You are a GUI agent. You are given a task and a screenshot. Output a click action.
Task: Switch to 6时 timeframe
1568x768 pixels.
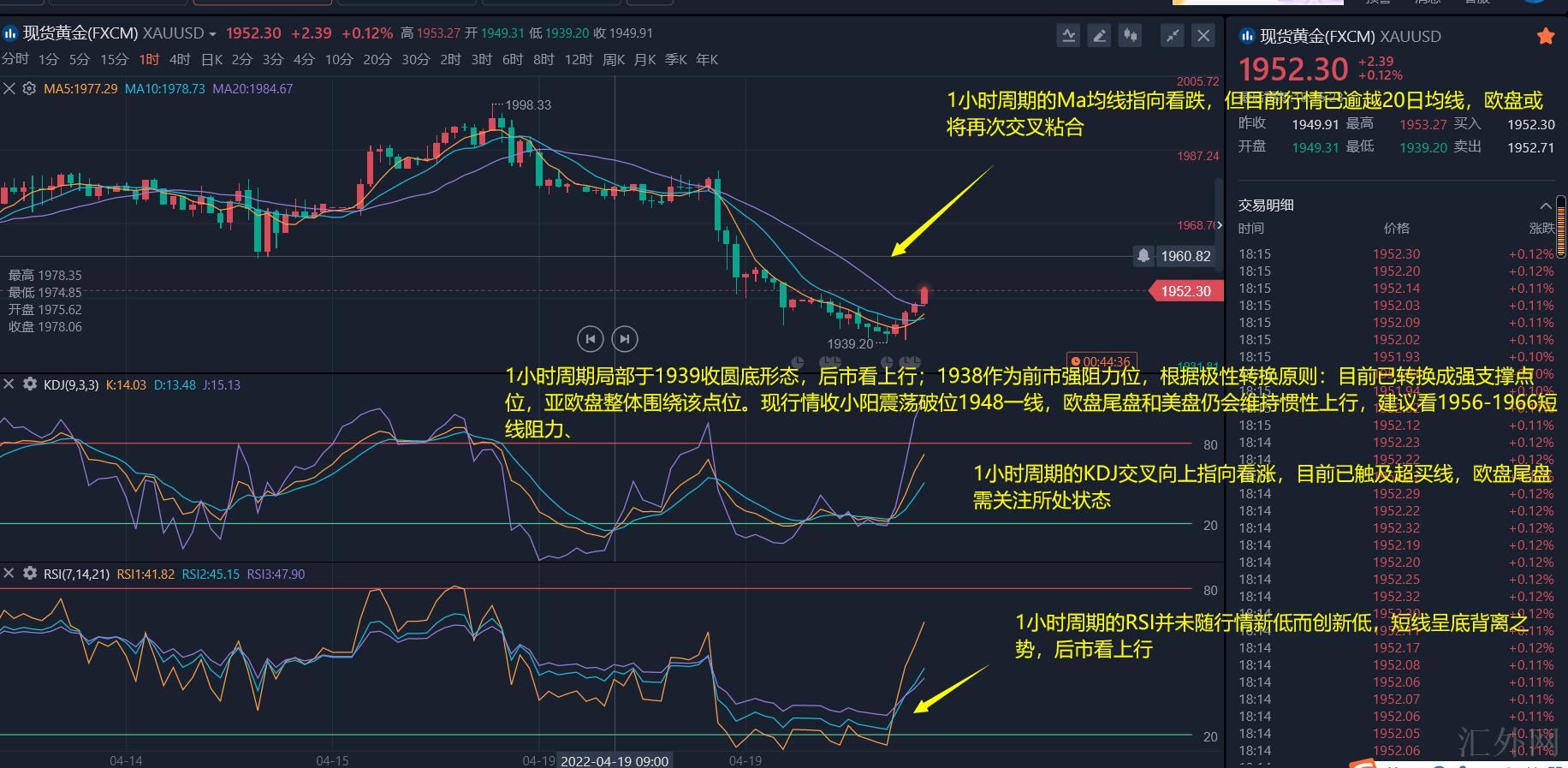[x=513, y=59]
